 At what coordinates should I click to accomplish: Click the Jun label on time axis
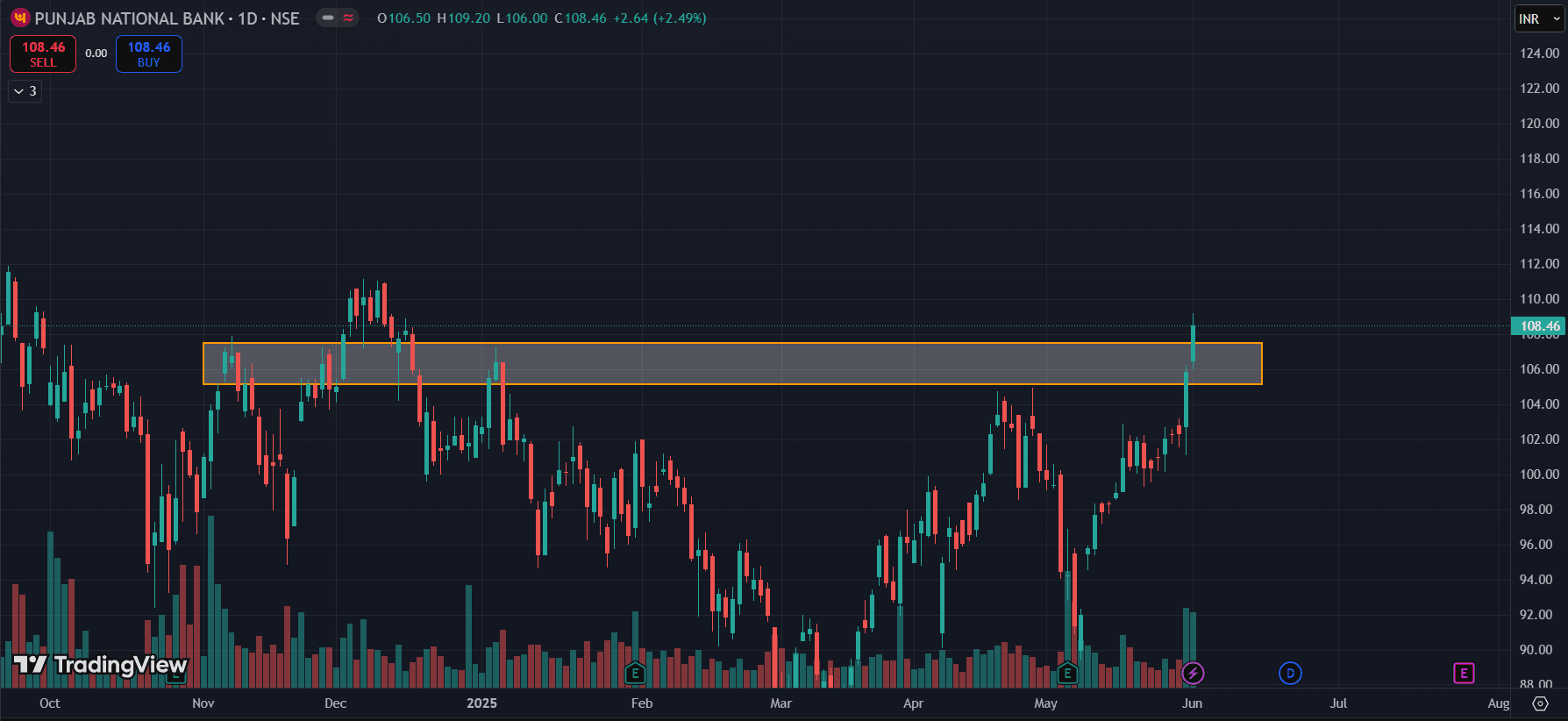tap(1192, 703)
